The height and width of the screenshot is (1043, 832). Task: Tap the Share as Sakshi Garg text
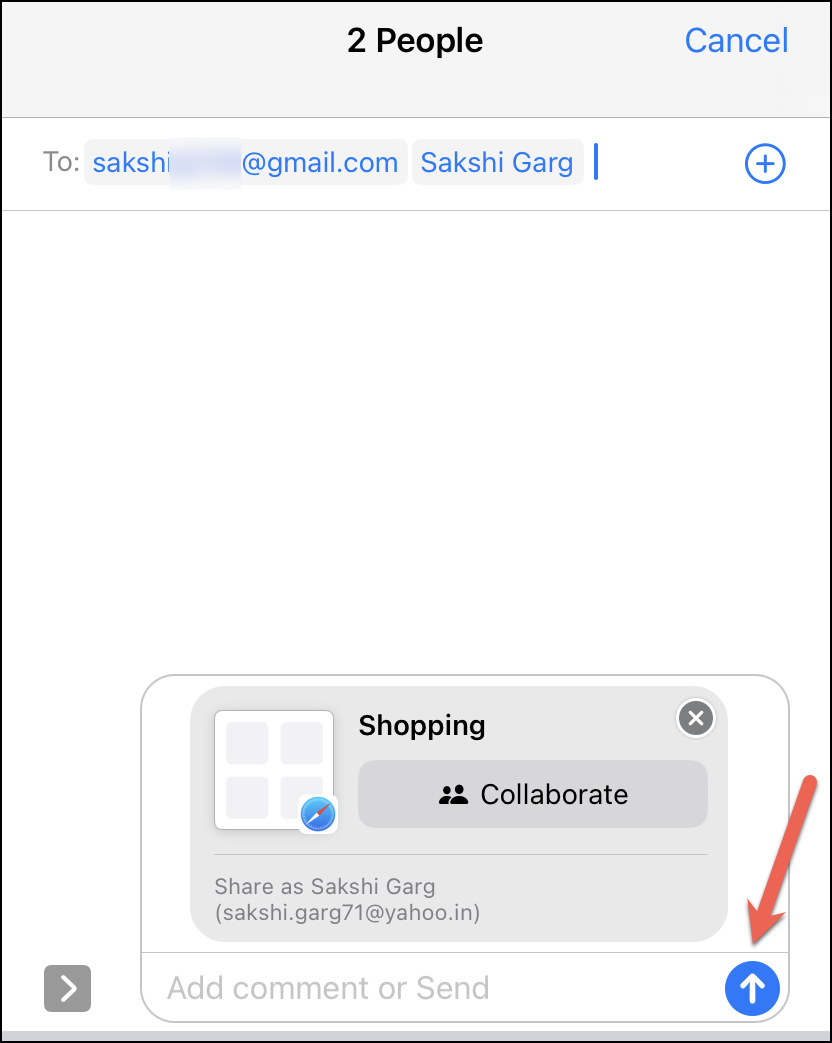[x=325, y=887]
